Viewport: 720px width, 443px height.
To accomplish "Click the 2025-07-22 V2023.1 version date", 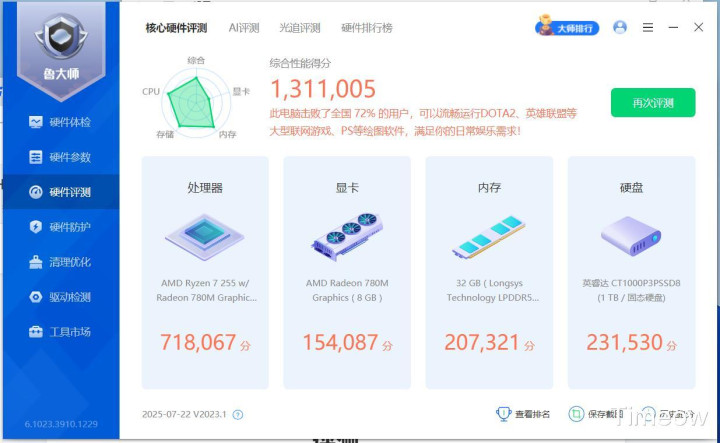I will (184, 414).
